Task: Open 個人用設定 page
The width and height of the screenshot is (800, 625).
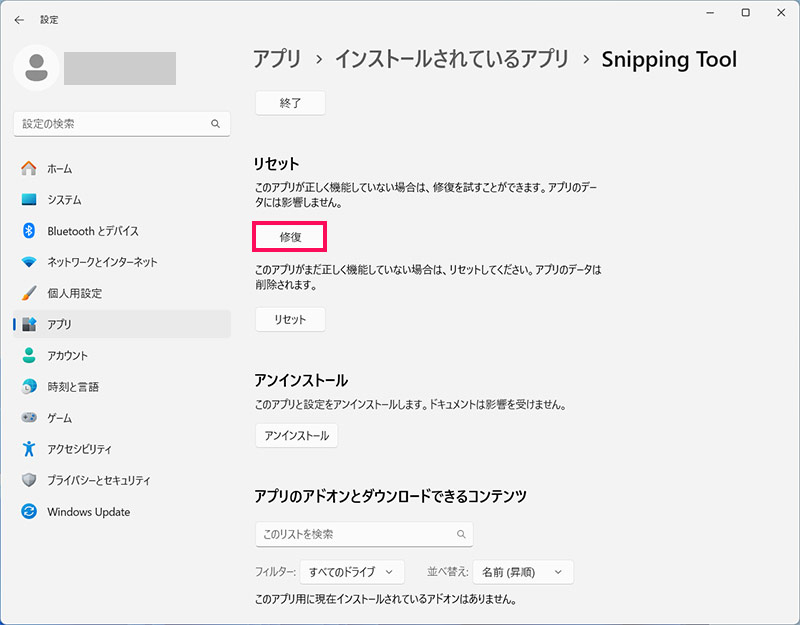Action: pos(122,293)
